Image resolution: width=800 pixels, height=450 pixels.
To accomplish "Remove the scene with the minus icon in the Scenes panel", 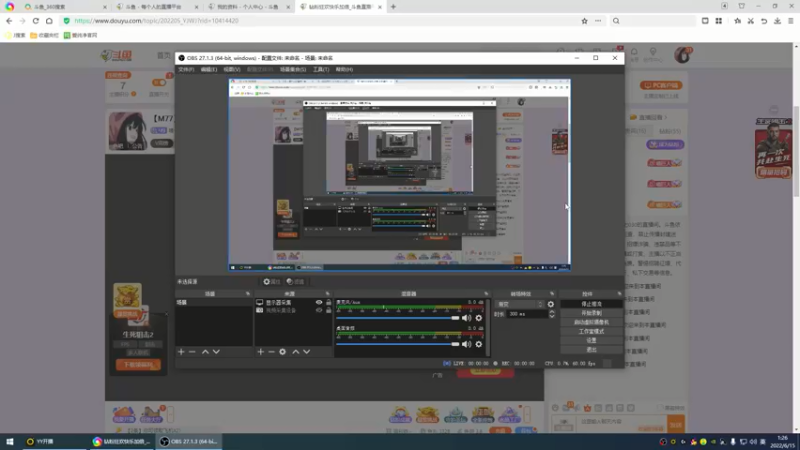I will [x=192, y=352].
